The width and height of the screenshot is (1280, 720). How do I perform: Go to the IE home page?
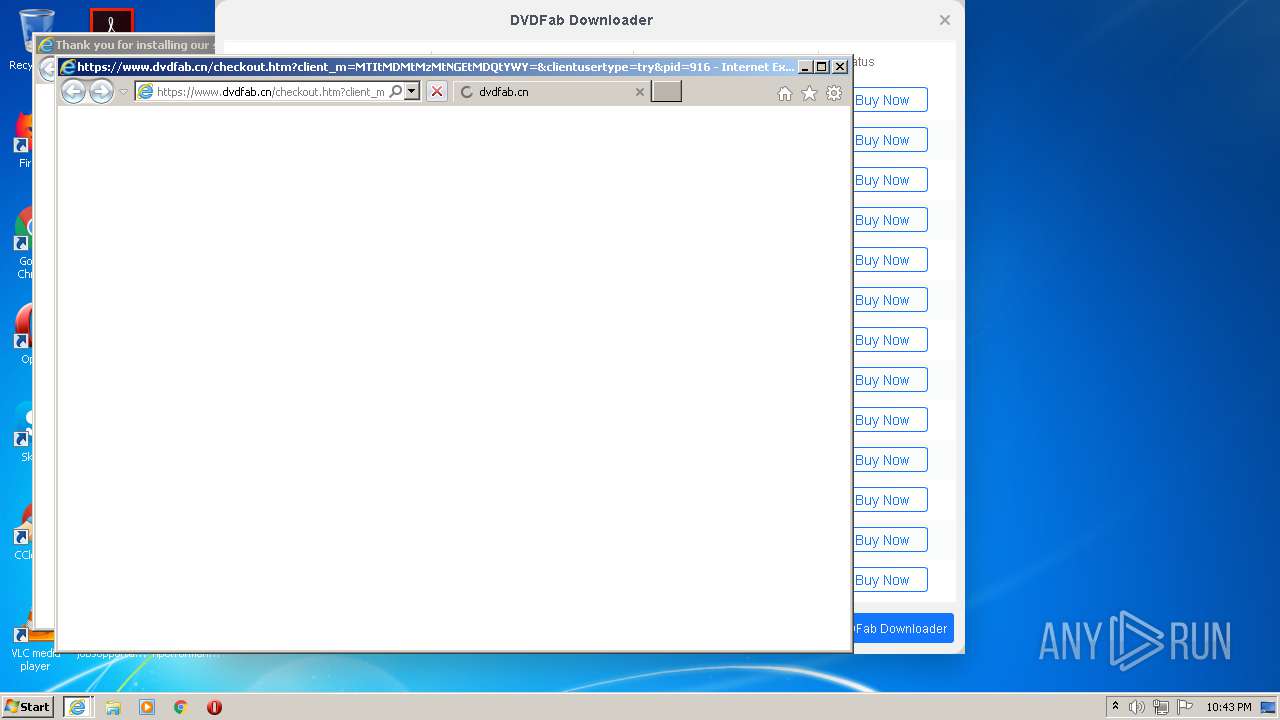click(x=785, y=93)
